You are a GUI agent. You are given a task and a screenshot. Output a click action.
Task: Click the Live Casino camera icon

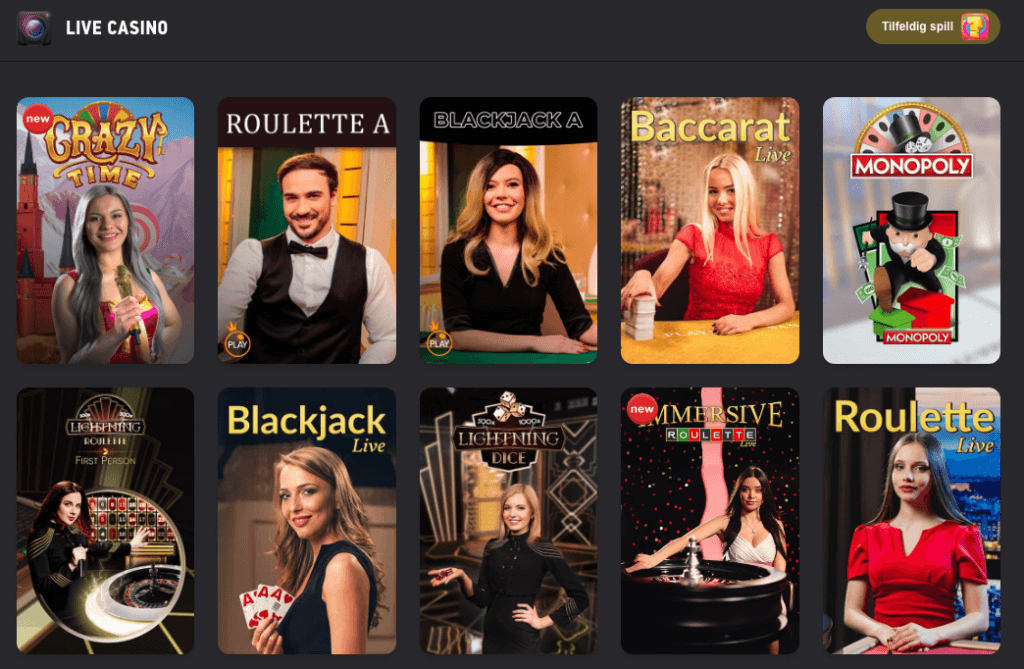pos(34,27)
